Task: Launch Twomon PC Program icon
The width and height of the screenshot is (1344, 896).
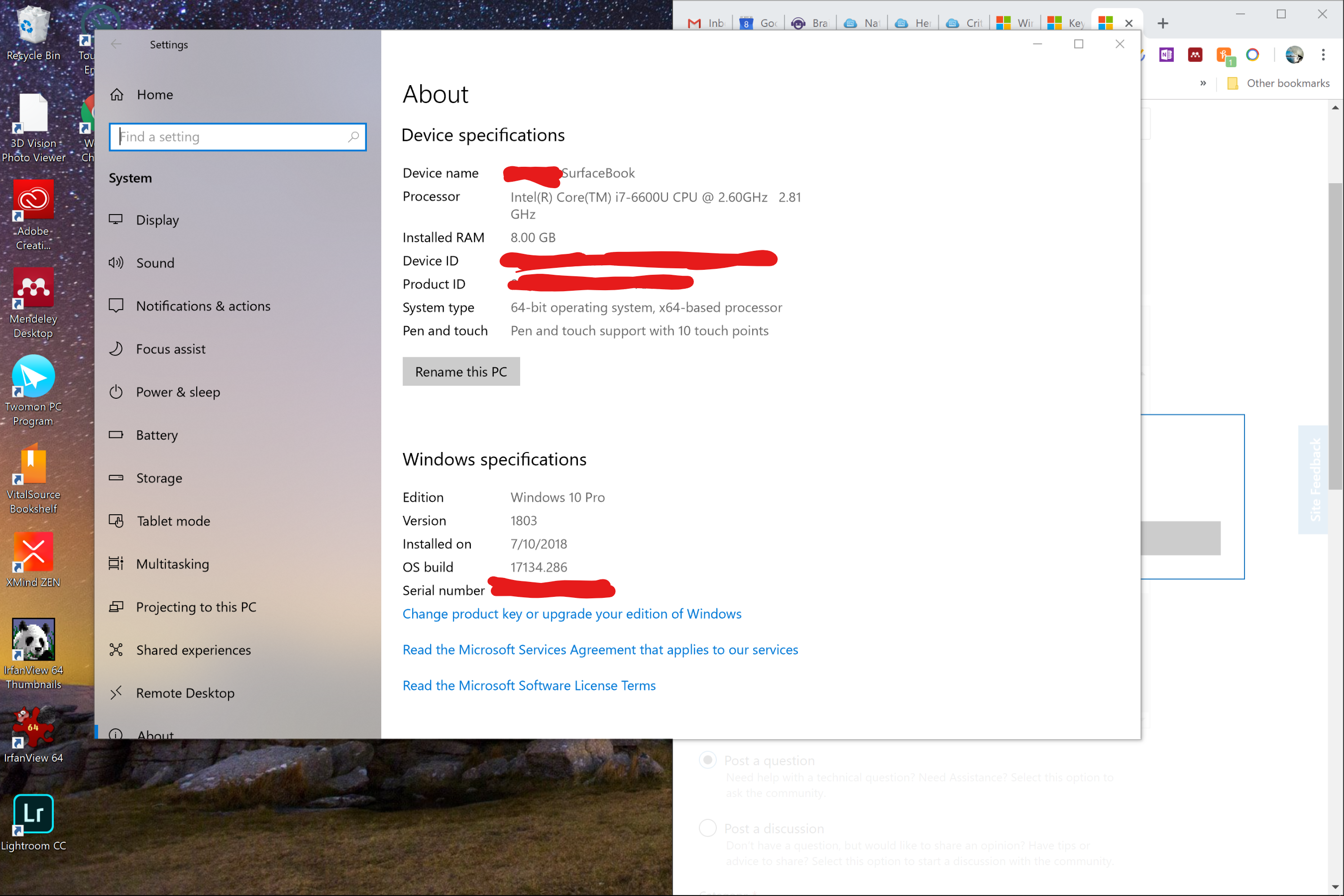Action: (33, 375)
